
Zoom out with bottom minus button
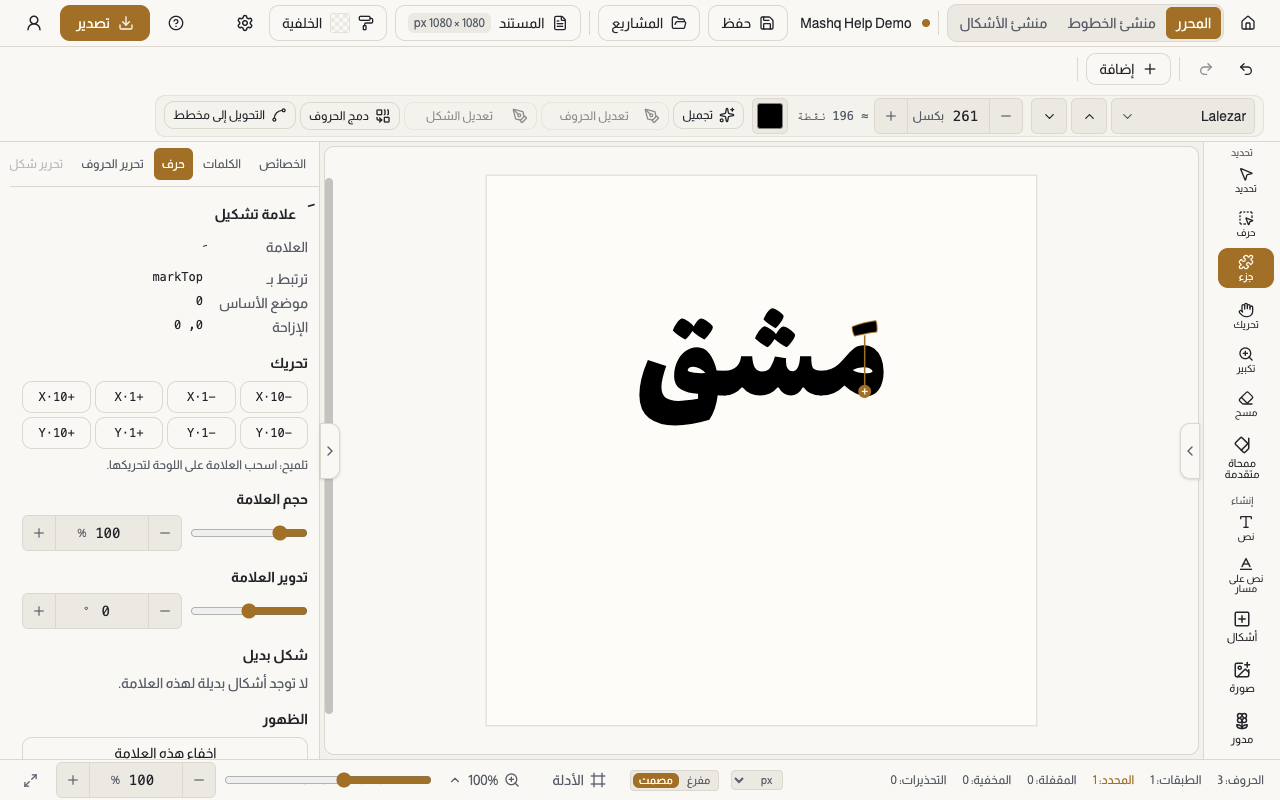(199, 780)
